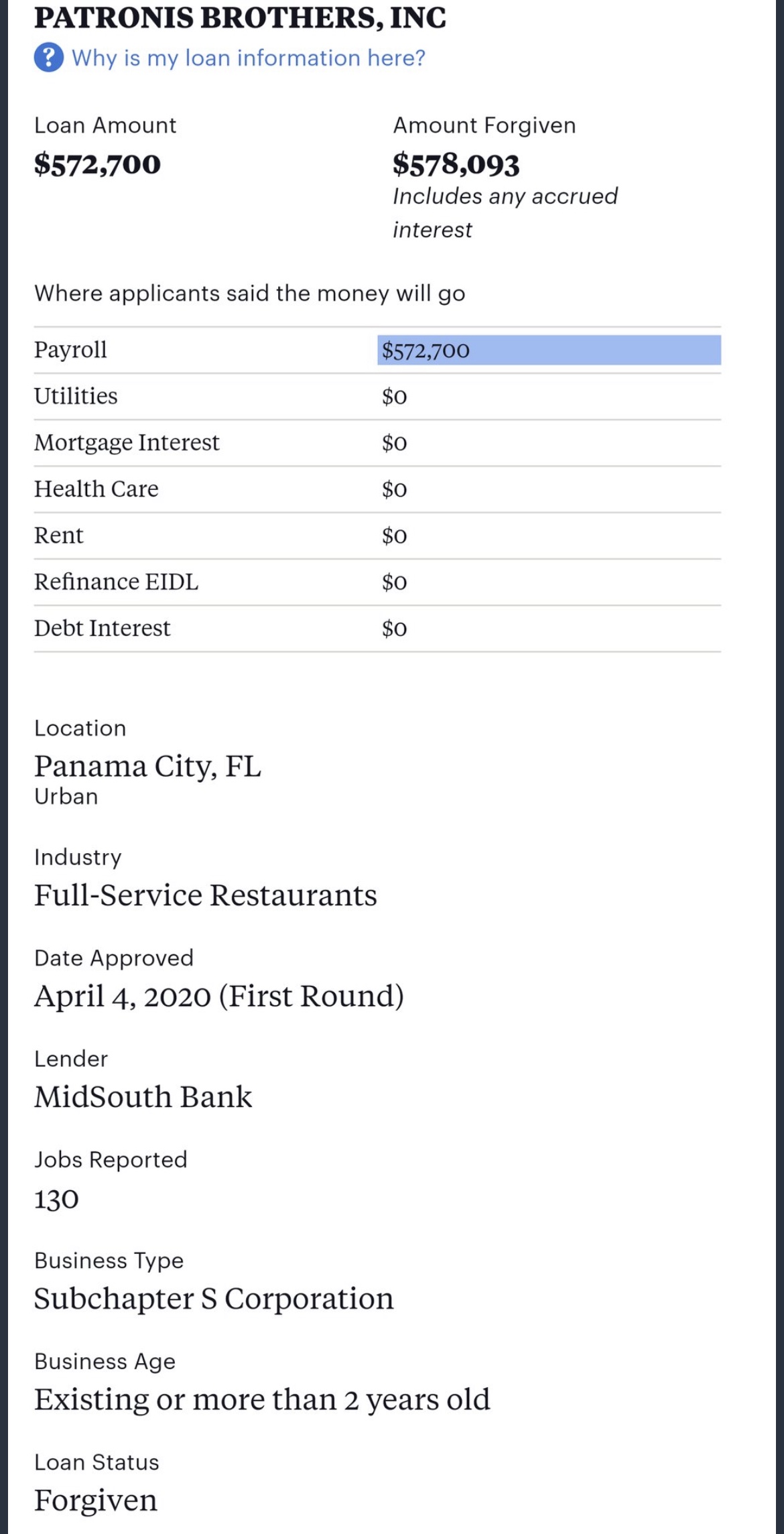The image size is (784, 1534).
Task: Click the Rent row label
Action: [x=59, y=535]
